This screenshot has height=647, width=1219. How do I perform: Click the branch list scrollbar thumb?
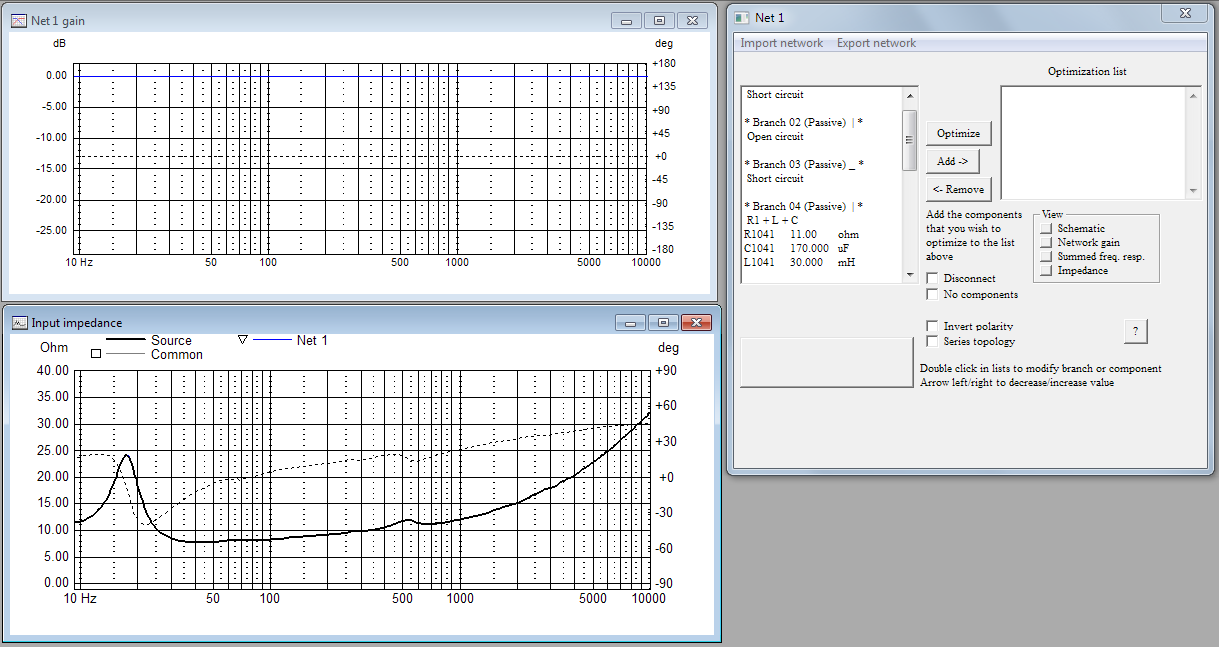910,140
